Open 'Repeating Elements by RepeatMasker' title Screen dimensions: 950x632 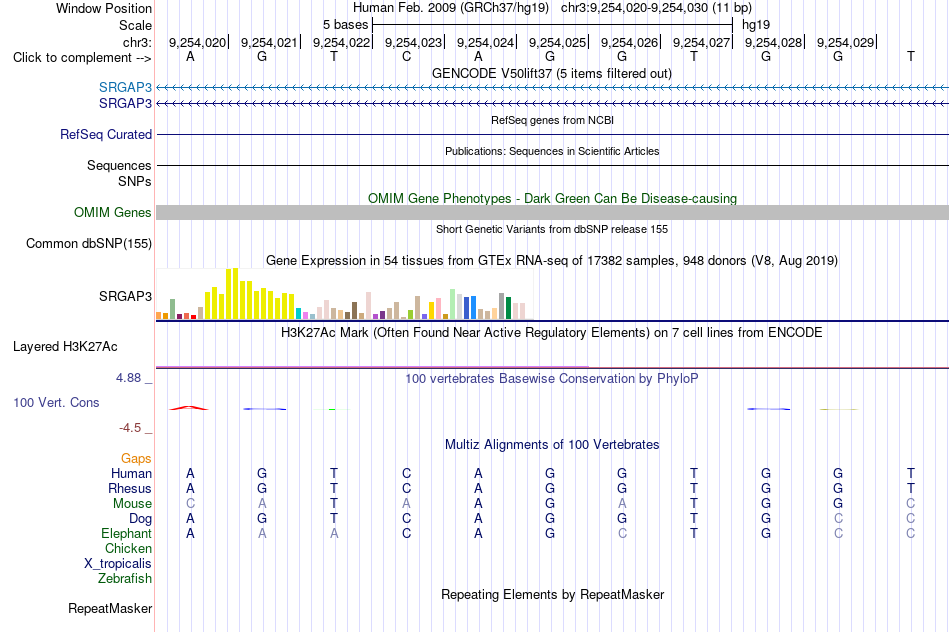[552, 594]
